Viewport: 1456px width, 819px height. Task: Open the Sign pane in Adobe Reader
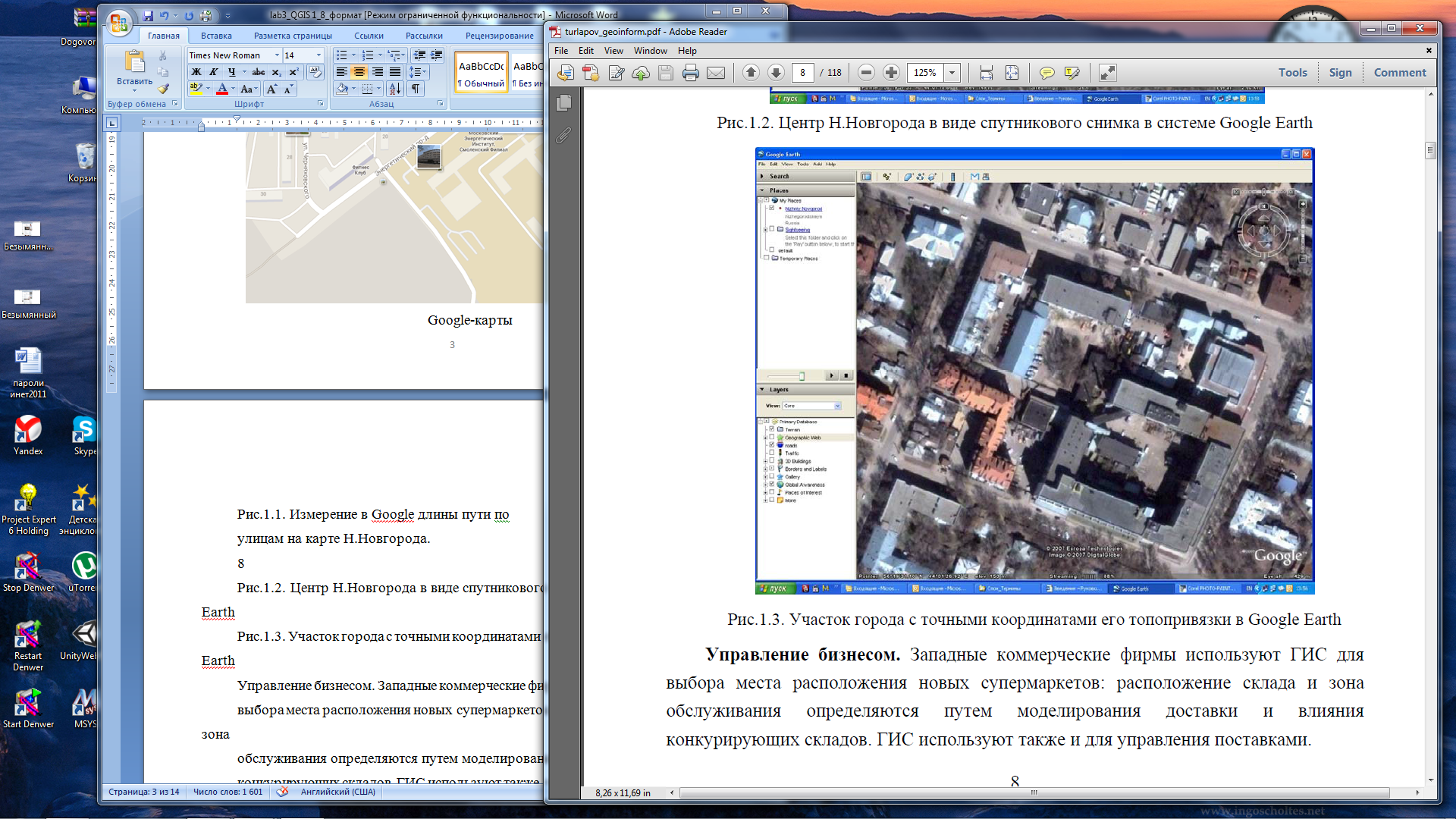[1341, 73]
